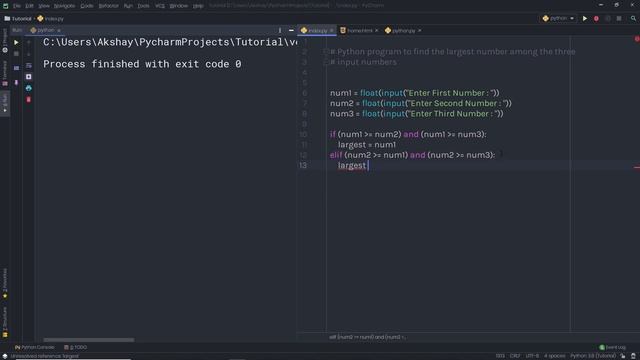
Task: Open the Event Log
Action: [x=613, y=347]
